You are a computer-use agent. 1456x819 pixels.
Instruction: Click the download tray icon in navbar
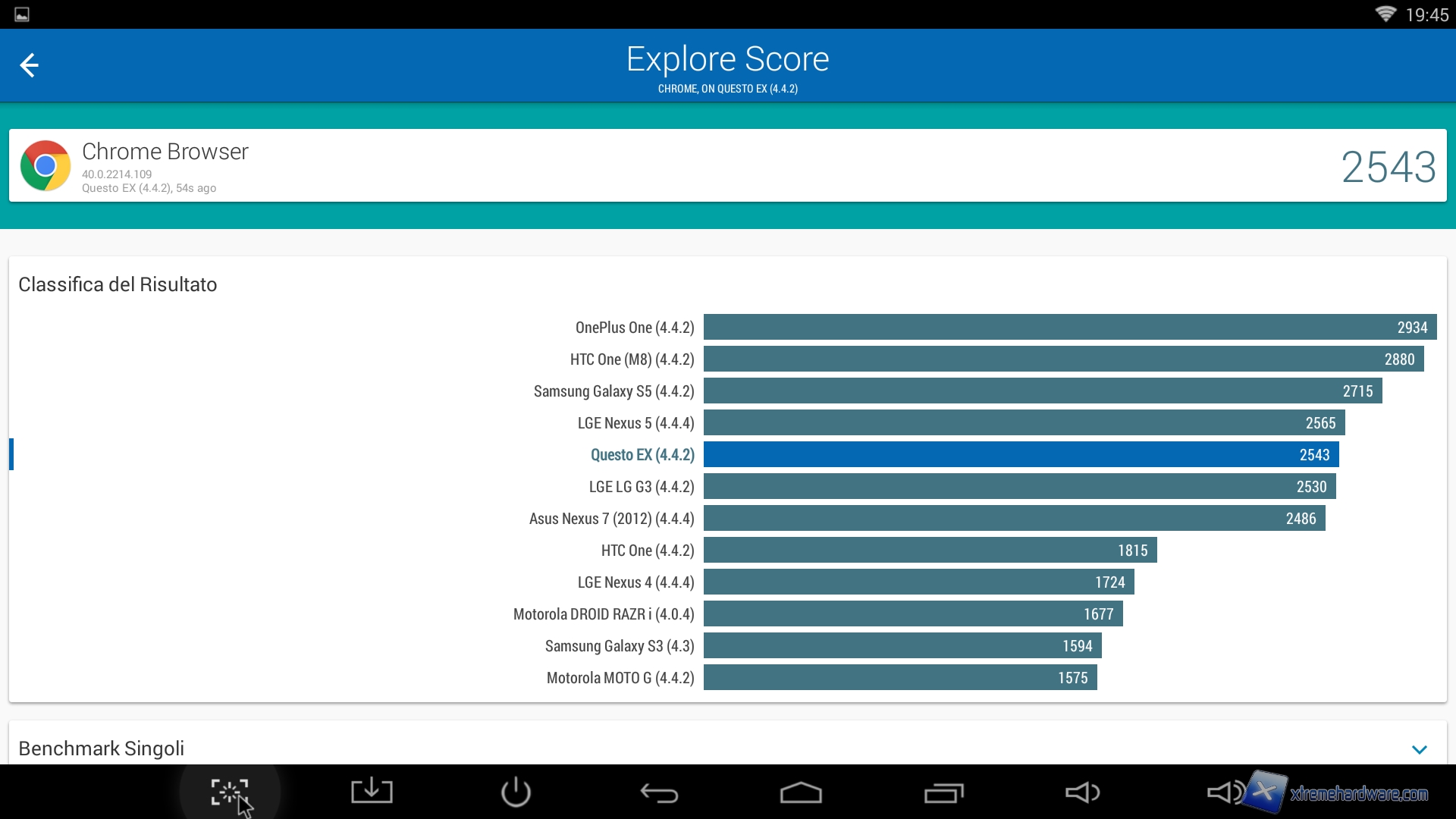(372, 792)
